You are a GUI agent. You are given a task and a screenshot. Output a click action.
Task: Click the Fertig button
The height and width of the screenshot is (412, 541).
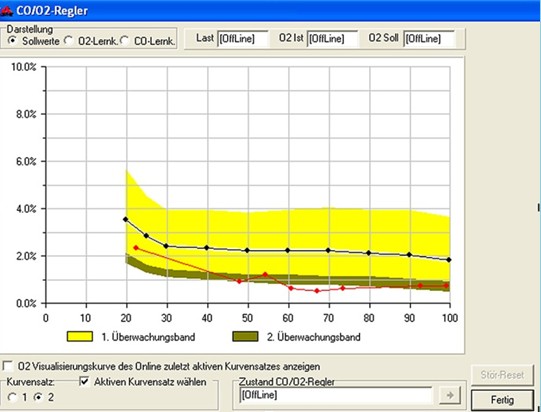502,400
